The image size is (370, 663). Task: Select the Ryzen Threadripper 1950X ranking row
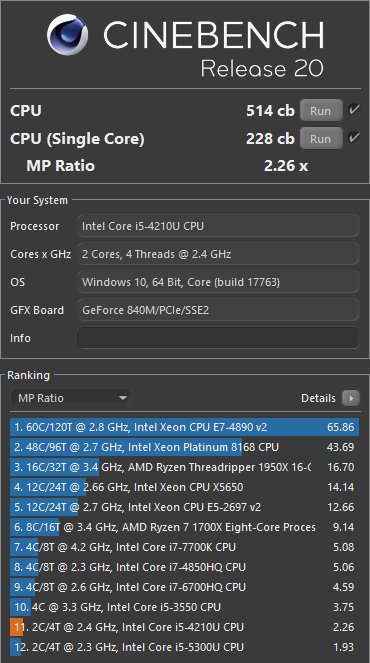tap(185, 467)
